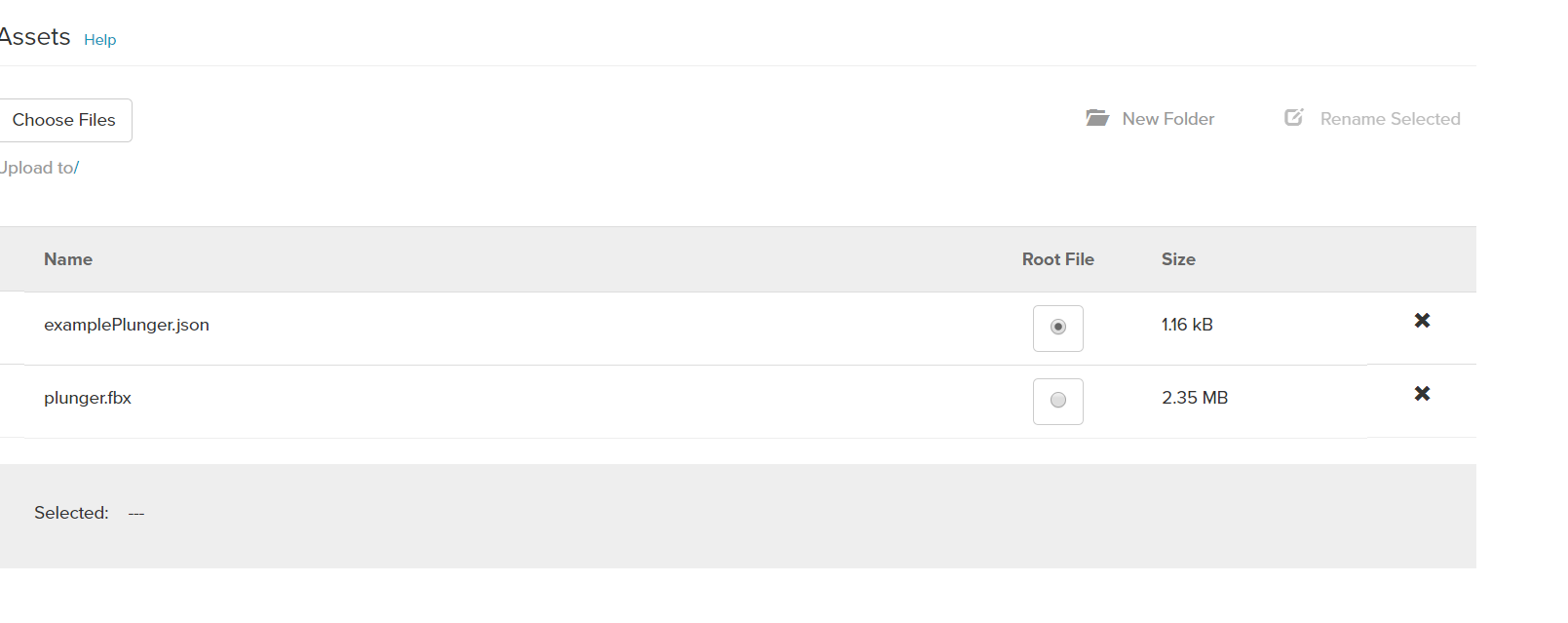Open the Choose Files upload button
The height and width of the screenshot is (623, 1568).
[64, 120]
